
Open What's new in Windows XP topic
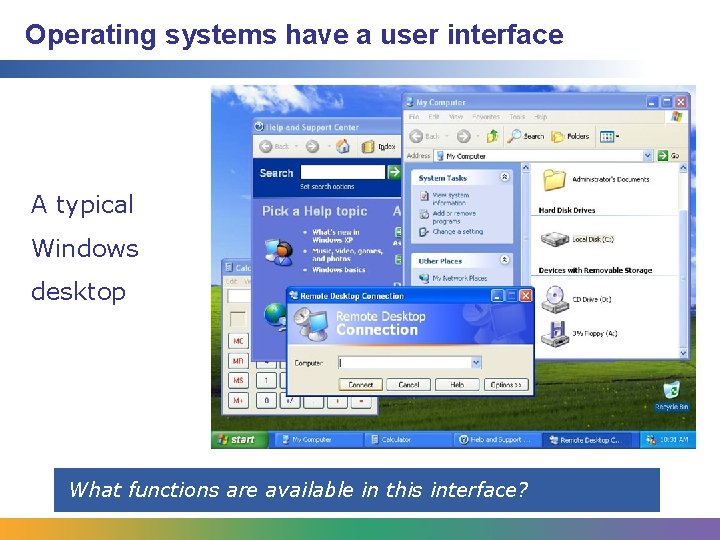pos(336,236)
